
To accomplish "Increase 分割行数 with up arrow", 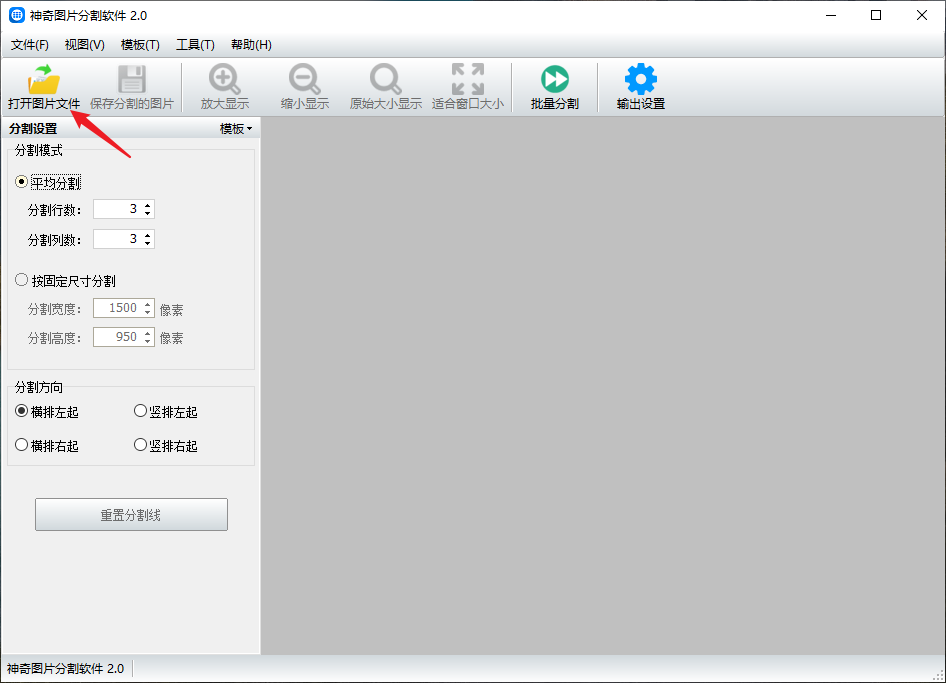I will (148, 205).
